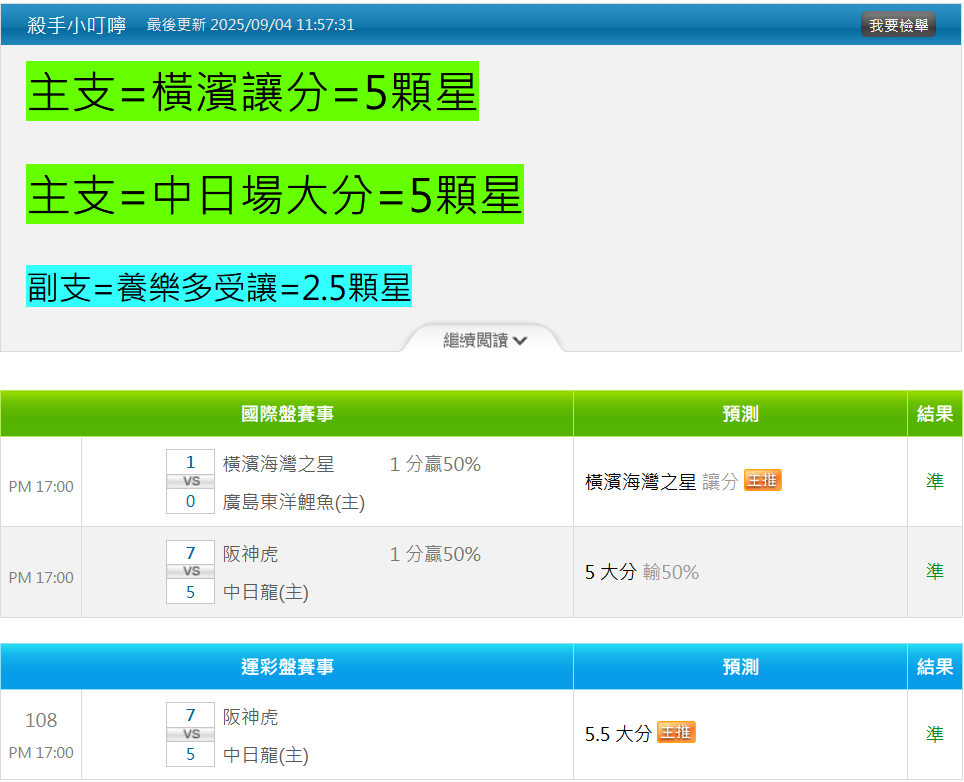Click the 運彩盤賽事 table header
964x782 pixels.
tap(287, 667)
